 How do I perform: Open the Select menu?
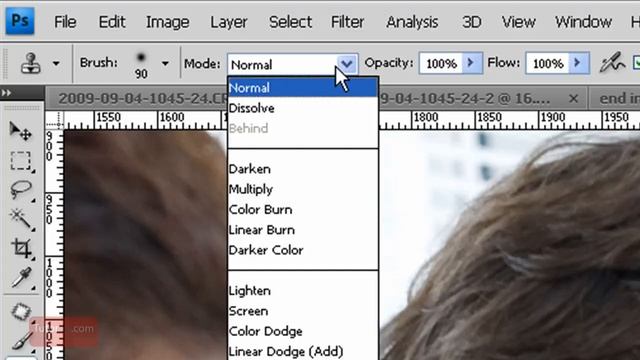pos(290,22)
